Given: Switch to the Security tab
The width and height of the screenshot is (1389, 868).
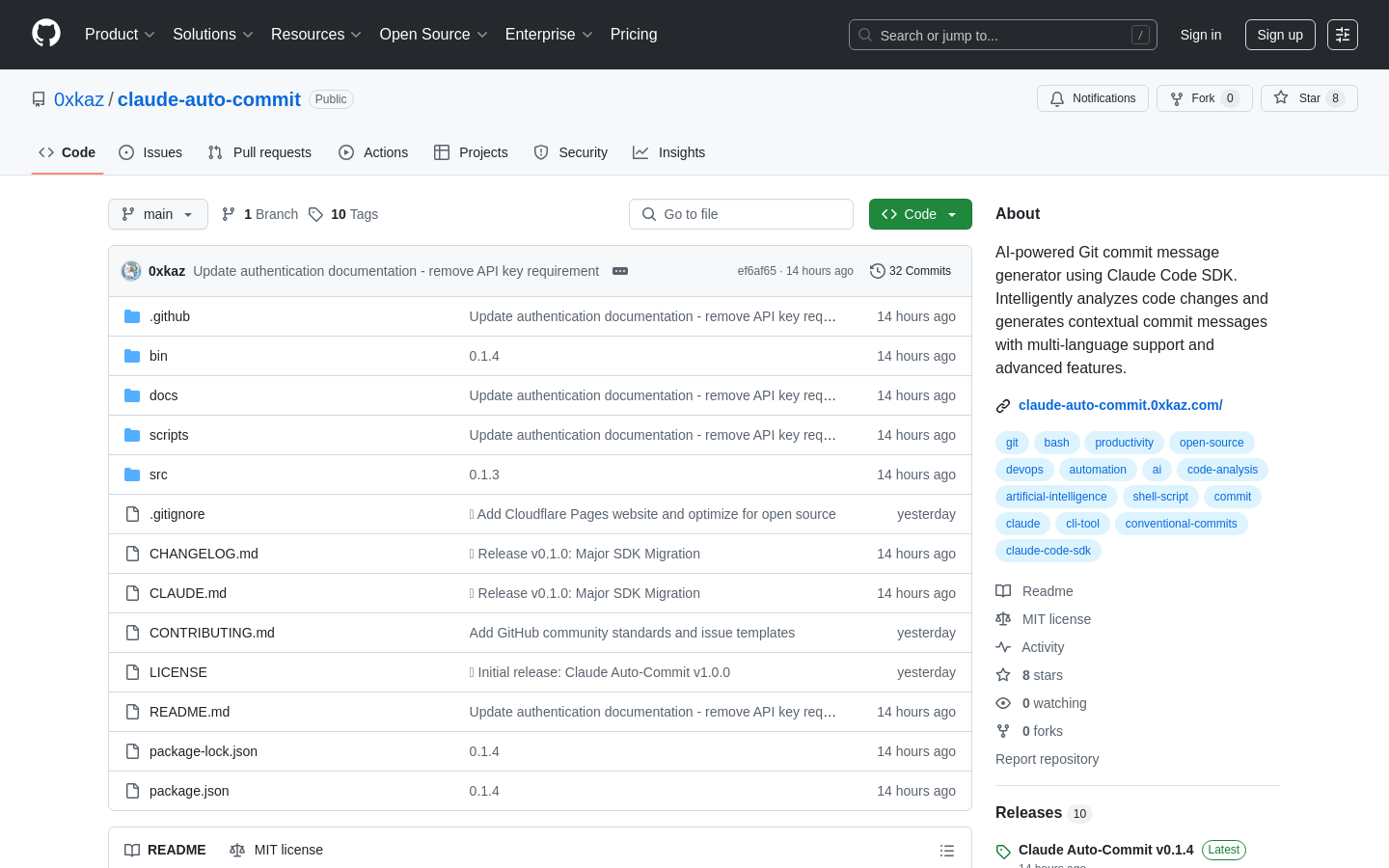Looking at the screenshot, I should point(571,152).
